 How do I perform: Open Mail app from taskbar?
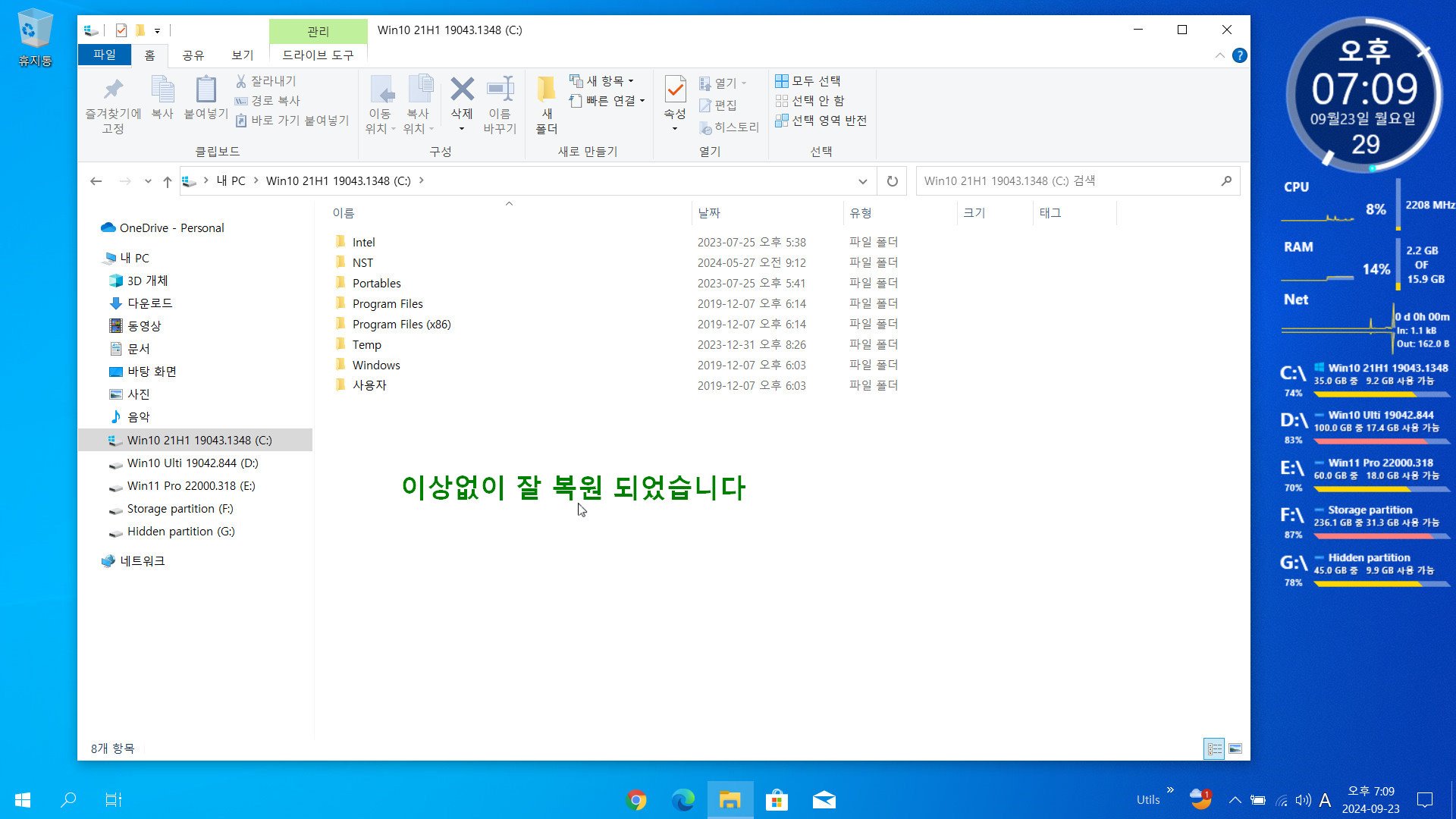click(824, 800)
